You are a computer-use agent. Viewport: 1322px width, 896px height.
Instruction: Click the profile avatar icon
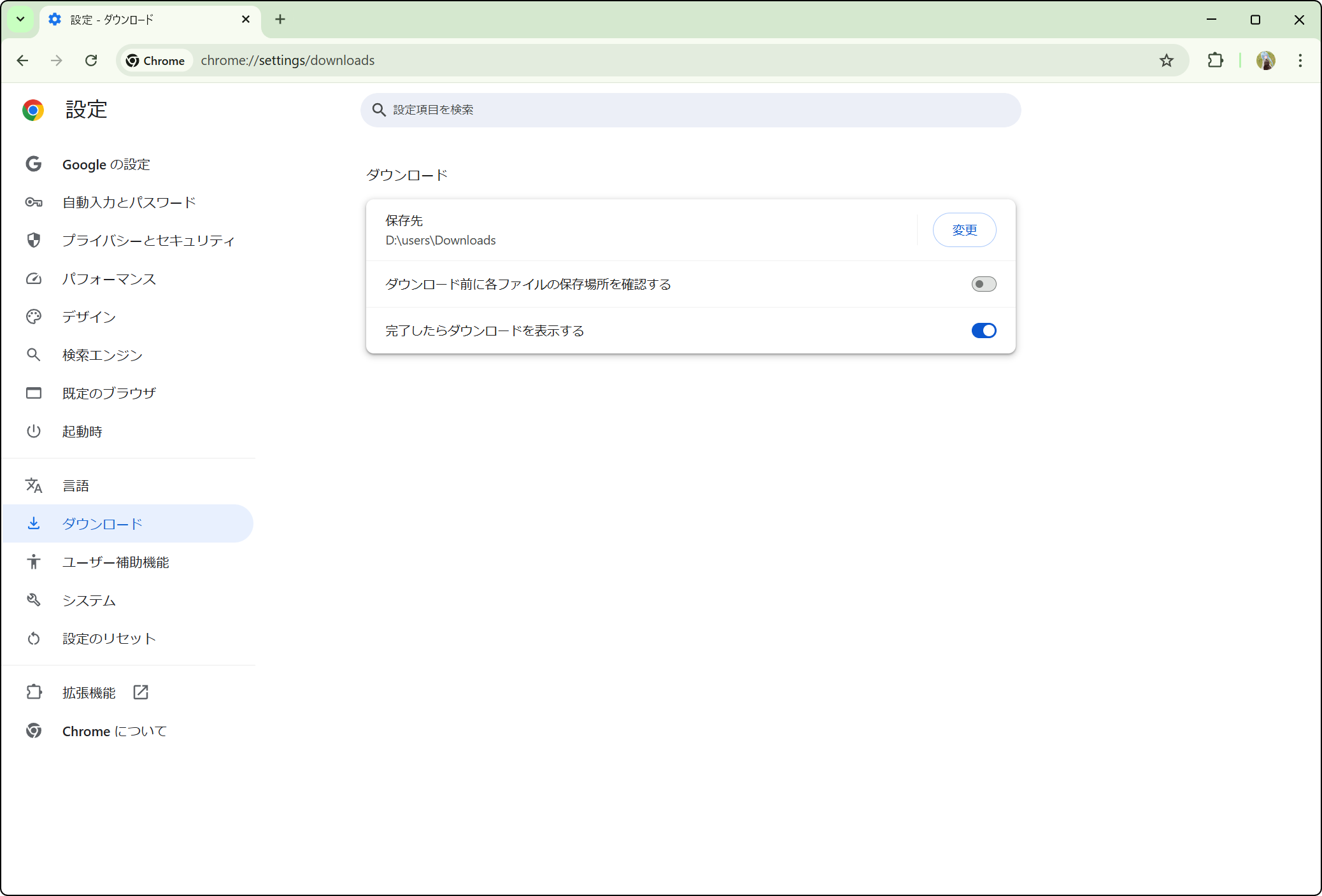(1266, 60)
